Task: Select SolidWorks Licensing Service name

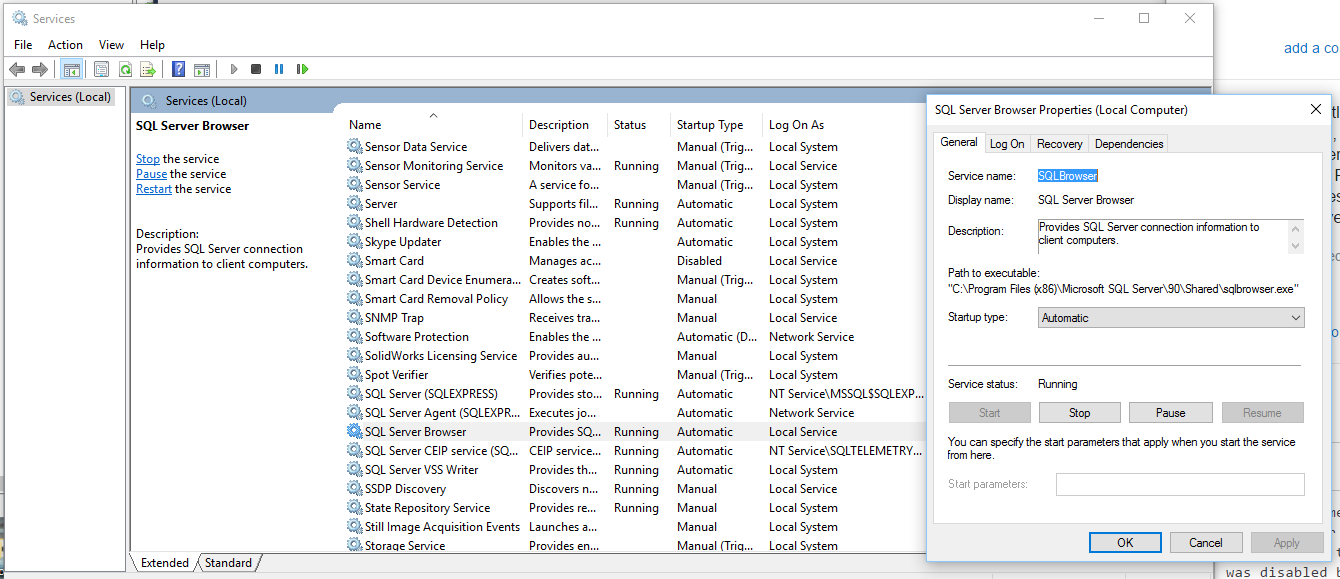Action: (441, 356)
